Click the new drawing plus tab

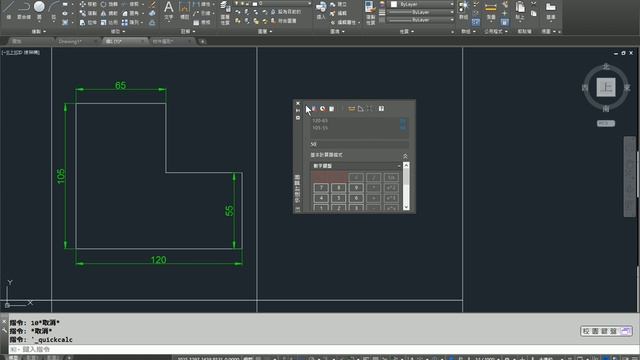[x=202, y=41]
